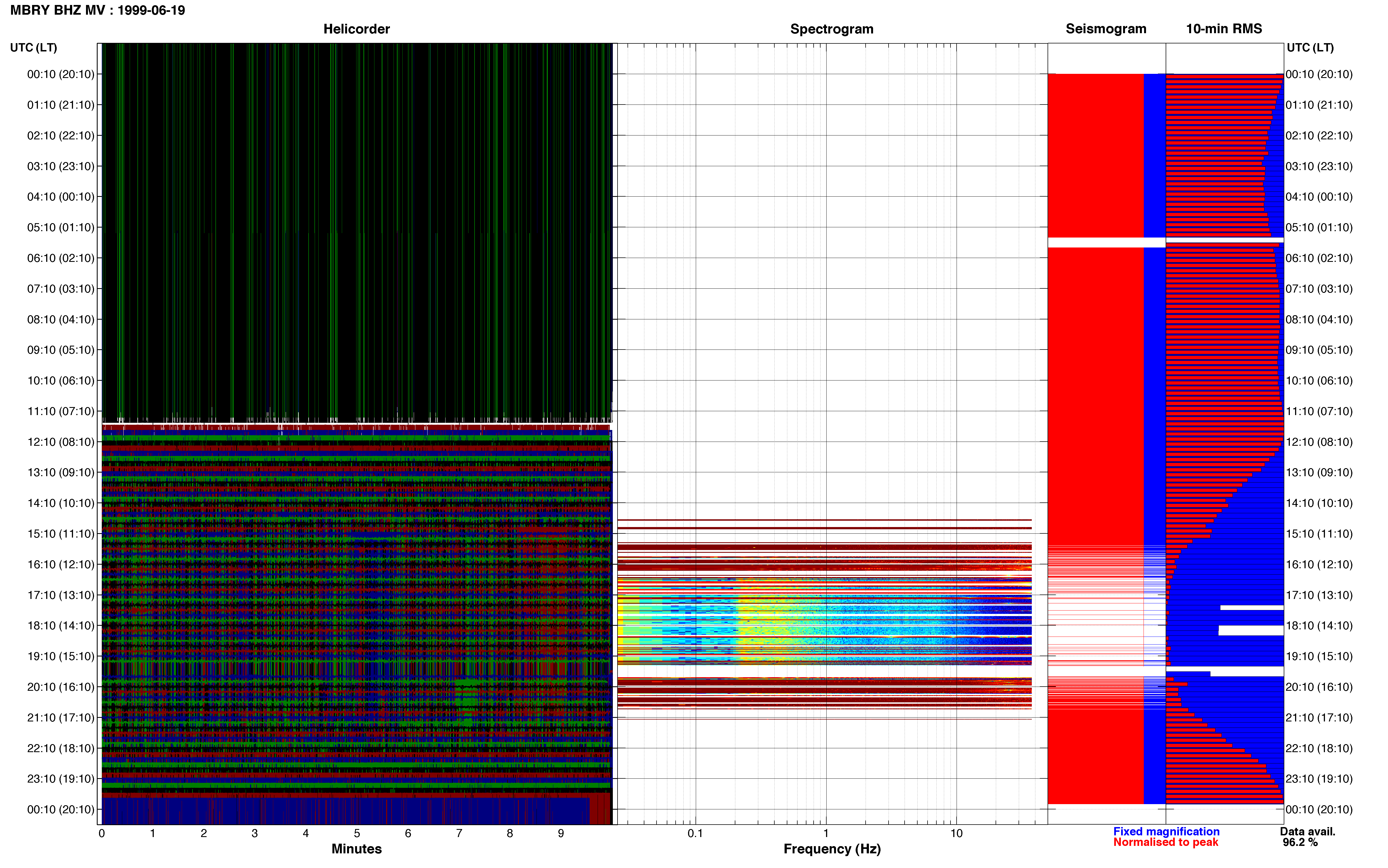
Task: Click the left '05:10 (01:10)' time label
Action: pos(61,227)
